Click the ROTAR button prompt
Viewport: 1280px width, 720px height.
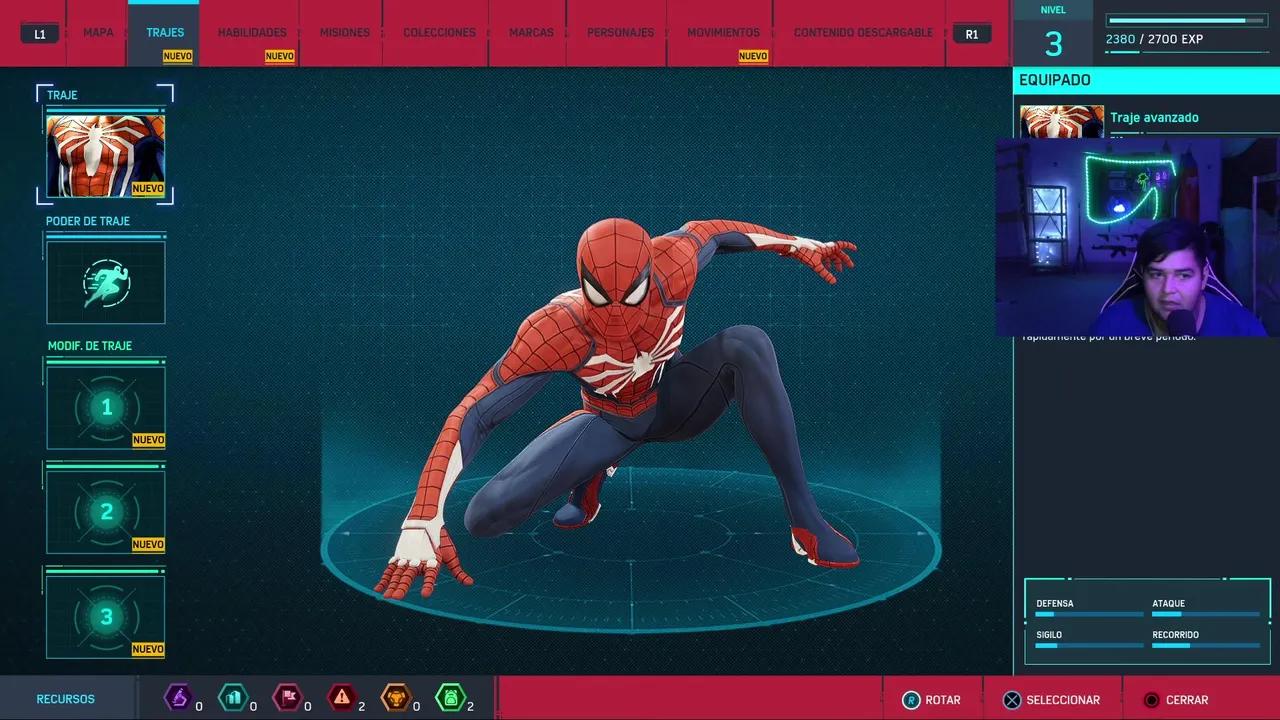[x=931, y=700]
